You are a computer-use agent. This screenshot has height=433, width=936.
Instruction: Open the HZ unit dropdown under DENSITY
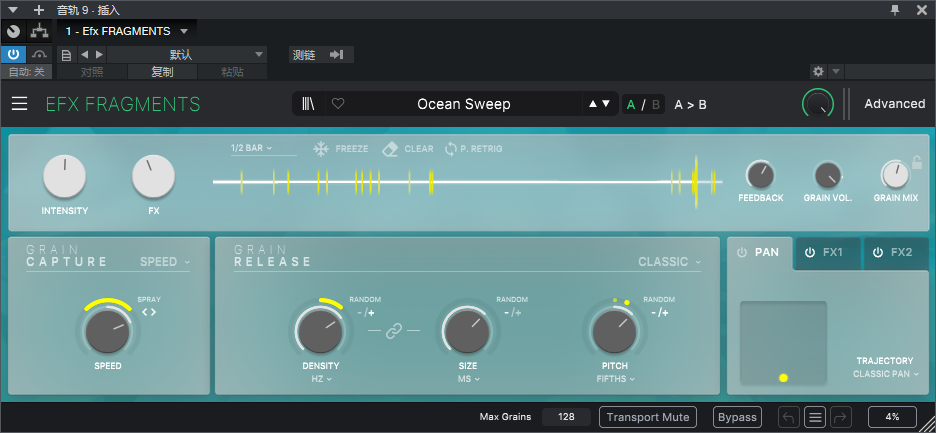321,379
